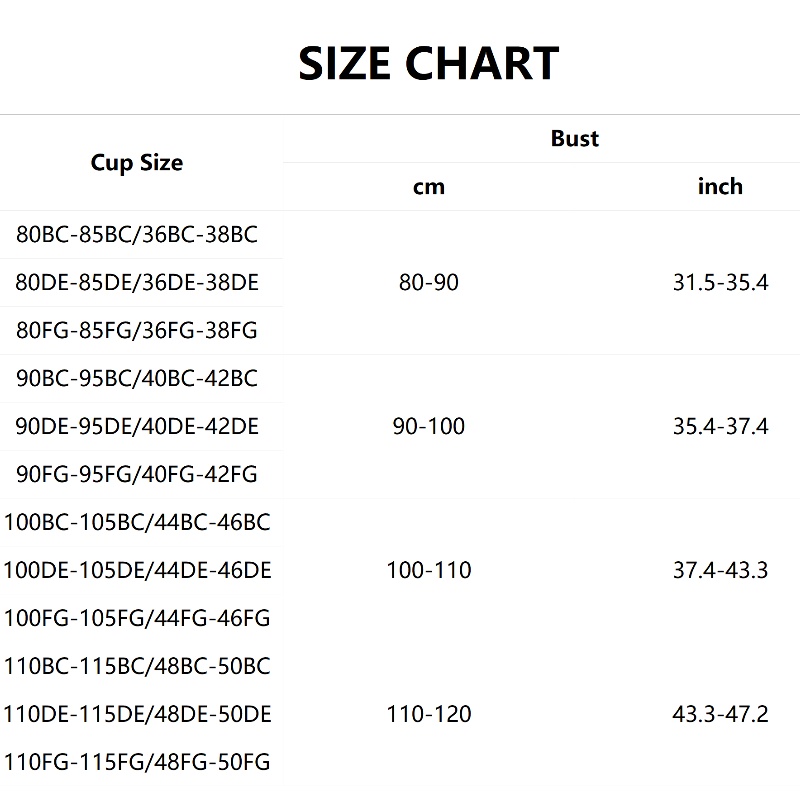
Task: Select the 100FG-105FG/44FG-46FG row
Action: click(137, 619)
